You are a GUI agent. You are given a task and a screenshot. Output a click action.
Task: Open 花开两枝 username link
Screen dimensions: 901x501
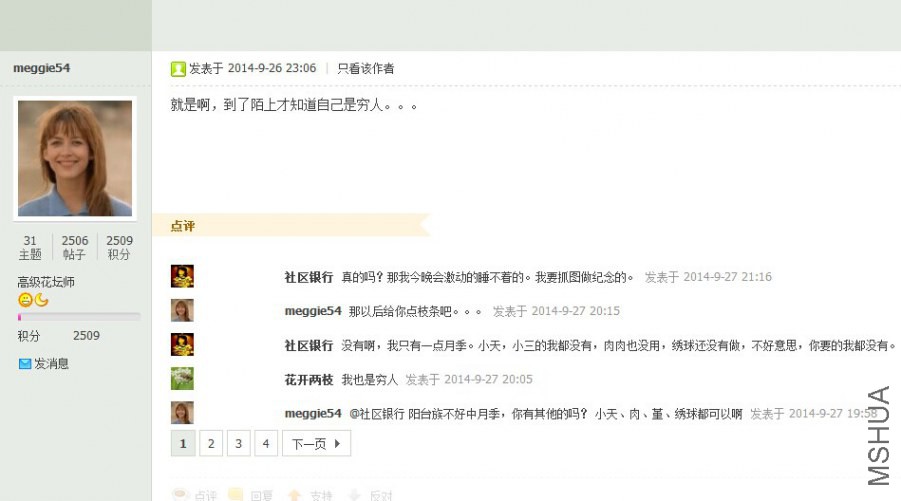coord(309,380)
